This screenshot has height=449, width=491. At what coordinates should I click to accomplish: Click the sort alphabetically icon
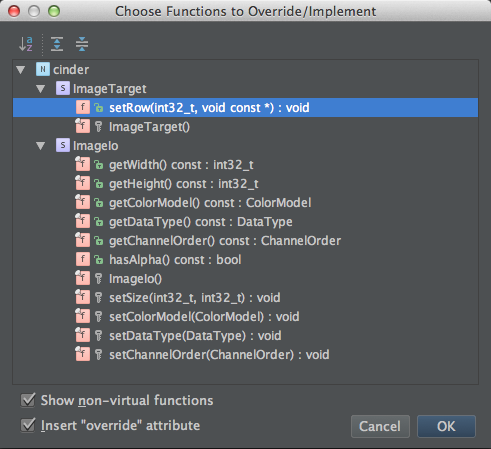tap(26, 44)
